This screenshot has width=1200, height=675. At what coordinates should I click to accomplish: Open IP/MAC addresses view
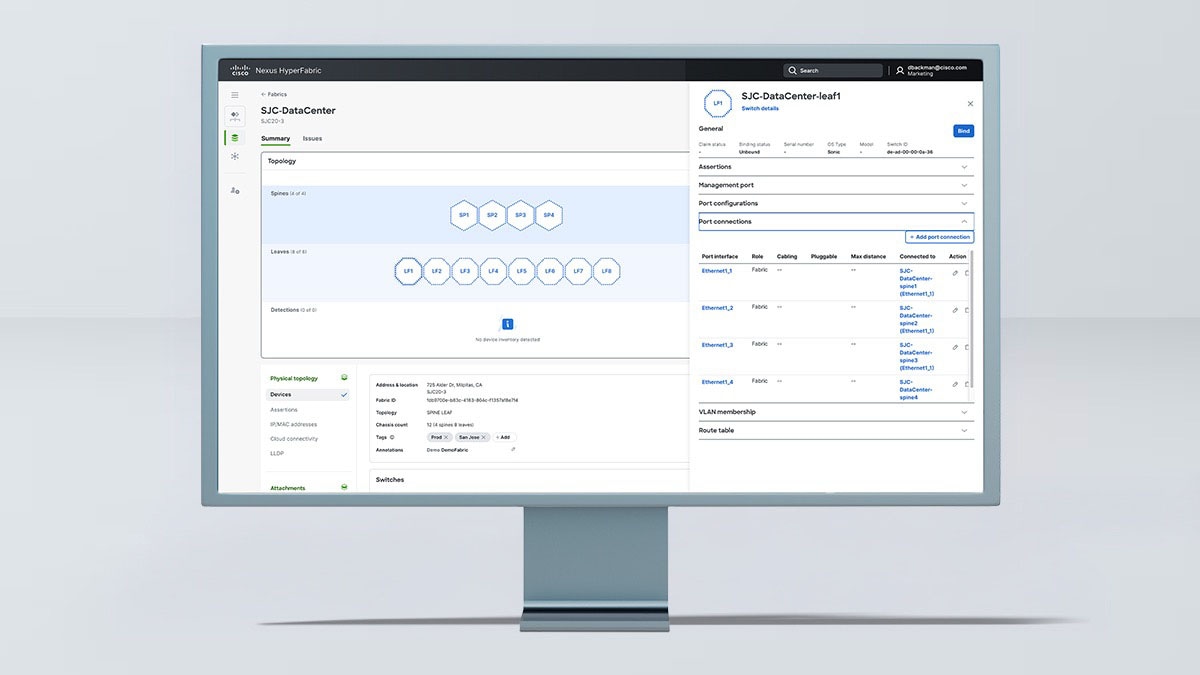pos(293,424)
